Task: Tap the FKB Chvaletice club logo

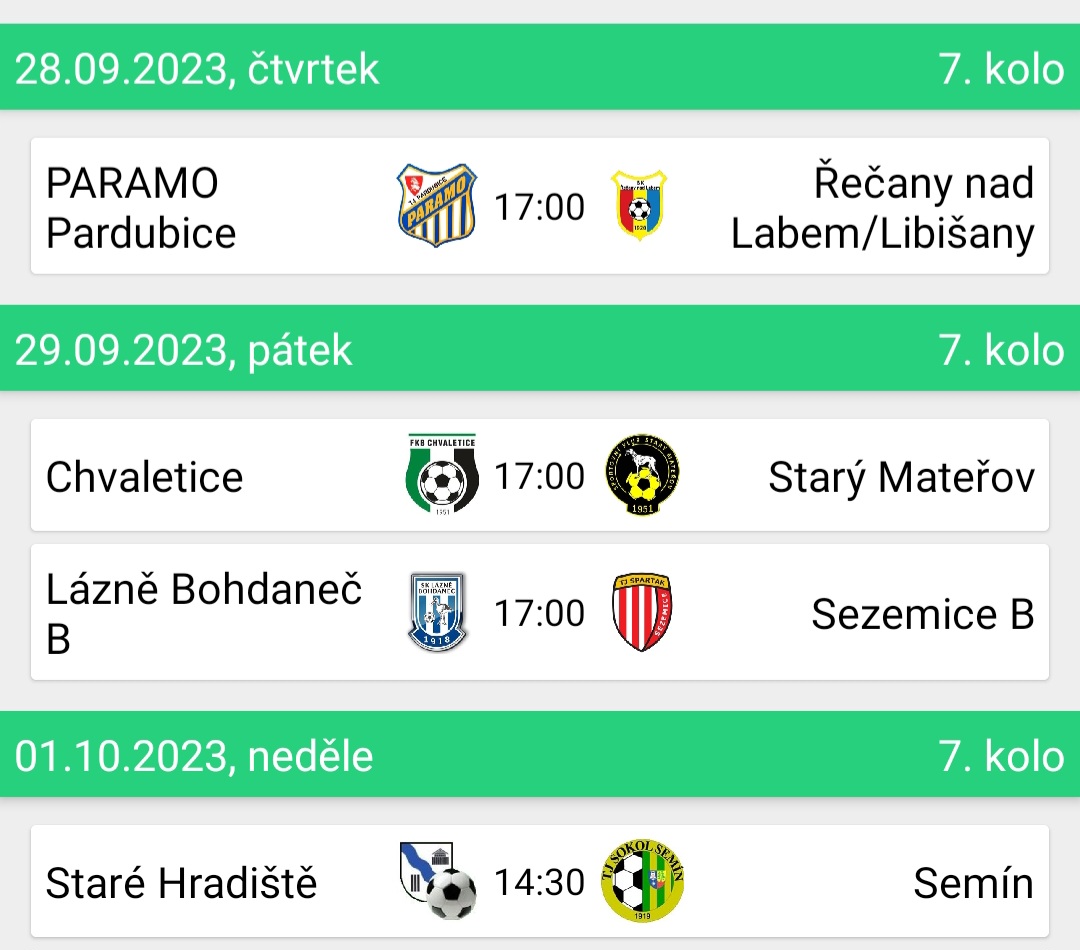Action: [x=442, y=475]
